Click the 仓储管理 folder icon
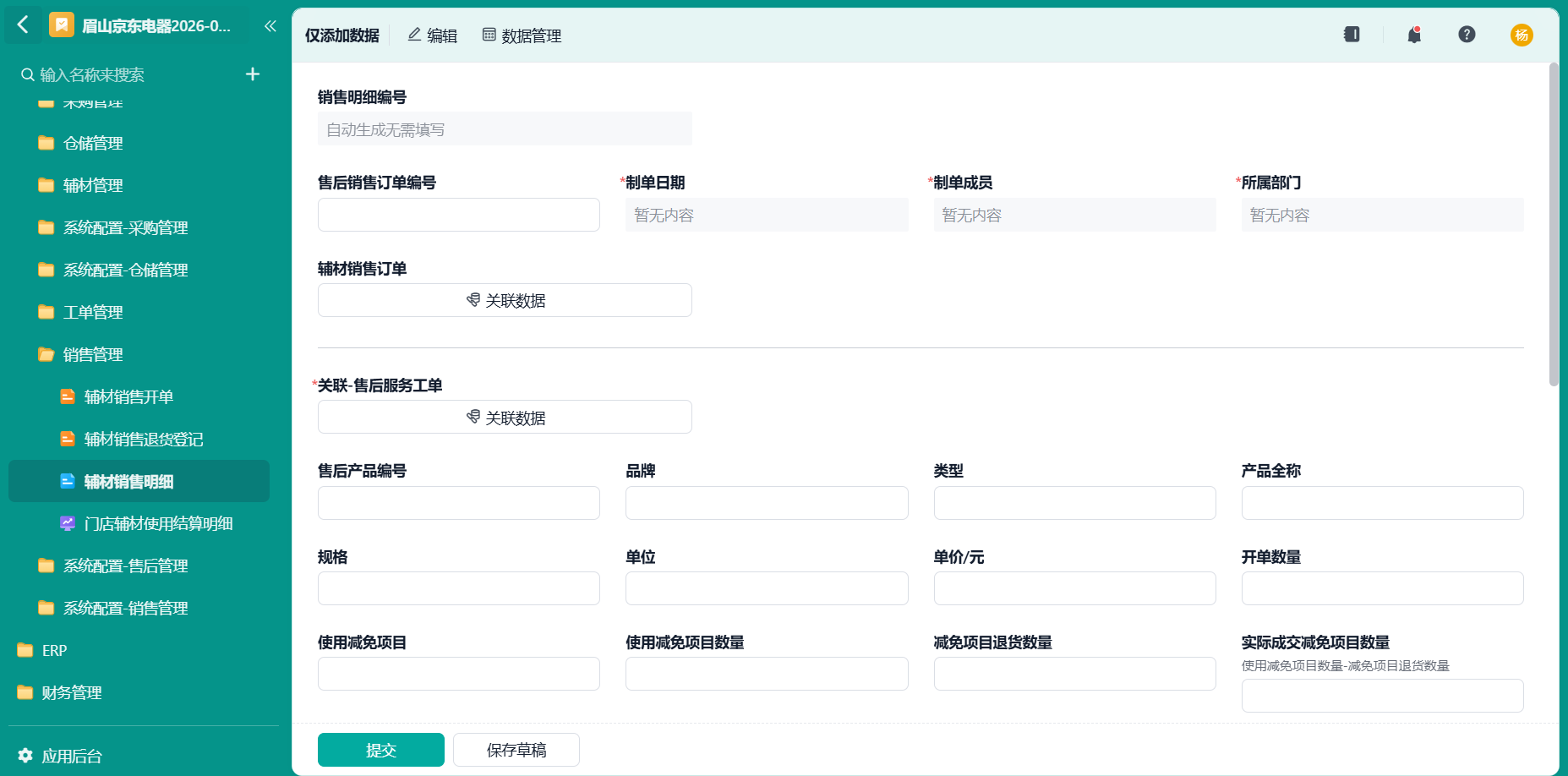The height and width of the screenshot is (776, 1568). 46,143
